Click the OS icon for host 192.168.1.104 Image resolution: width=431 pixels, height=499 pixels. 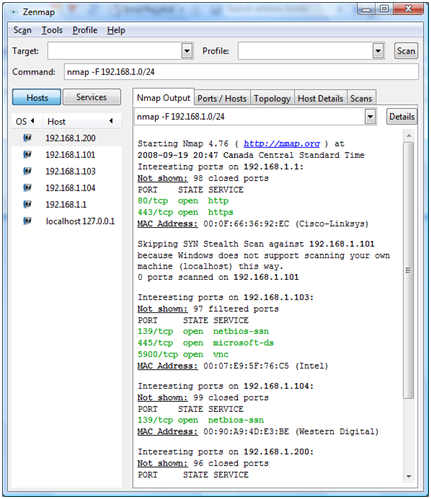click(x=27, y=188)
